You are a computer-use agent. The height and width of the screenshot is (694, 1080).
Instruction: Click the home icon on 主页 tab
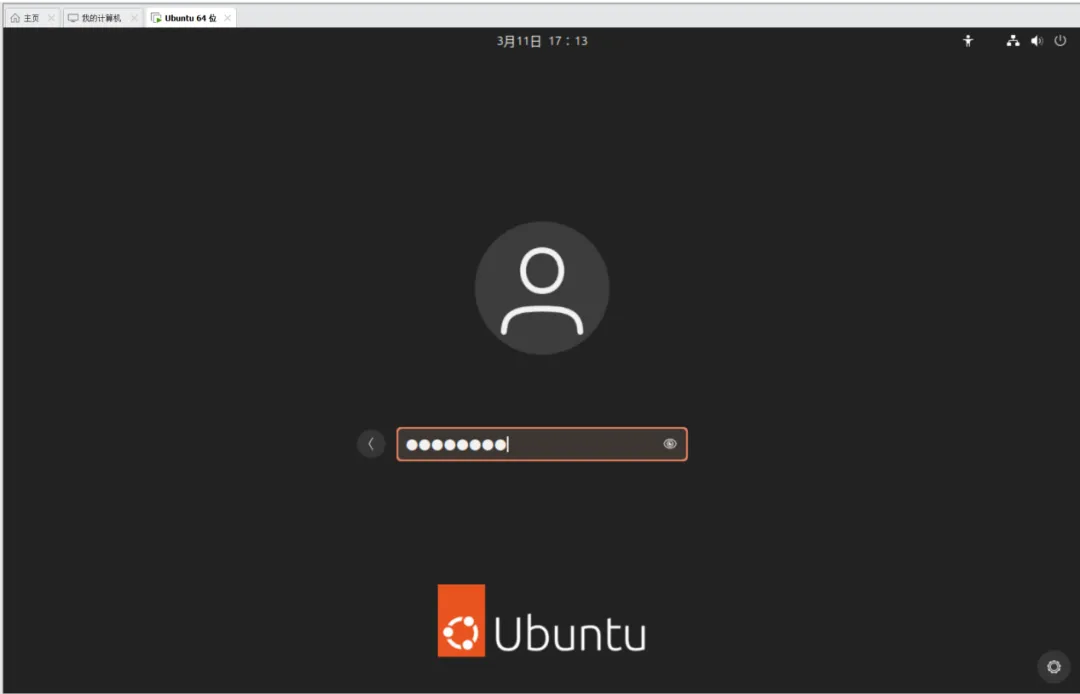[x=15, y=18]
